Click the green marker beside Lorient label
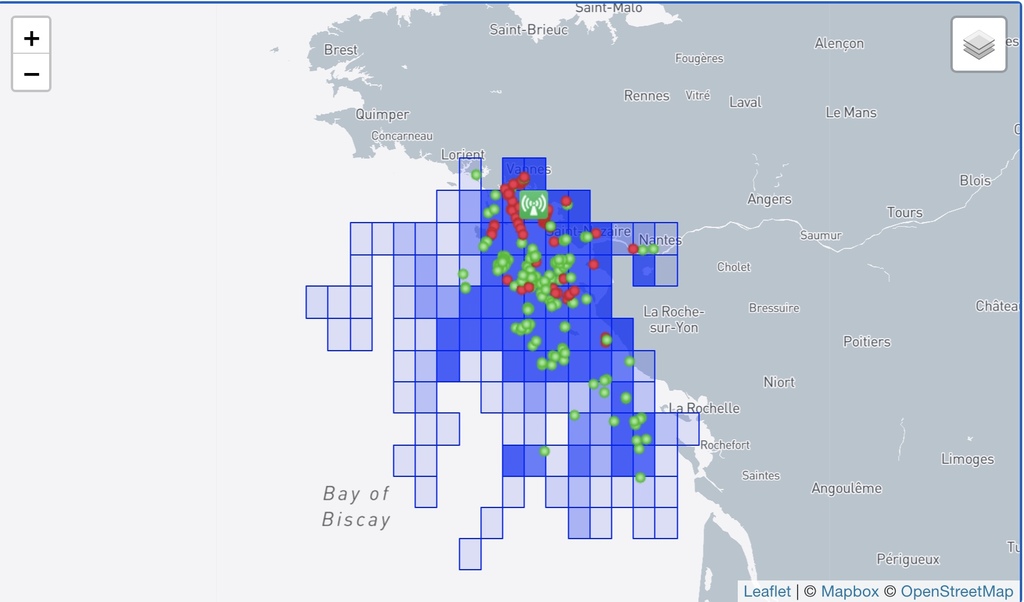 pos(476,174)
